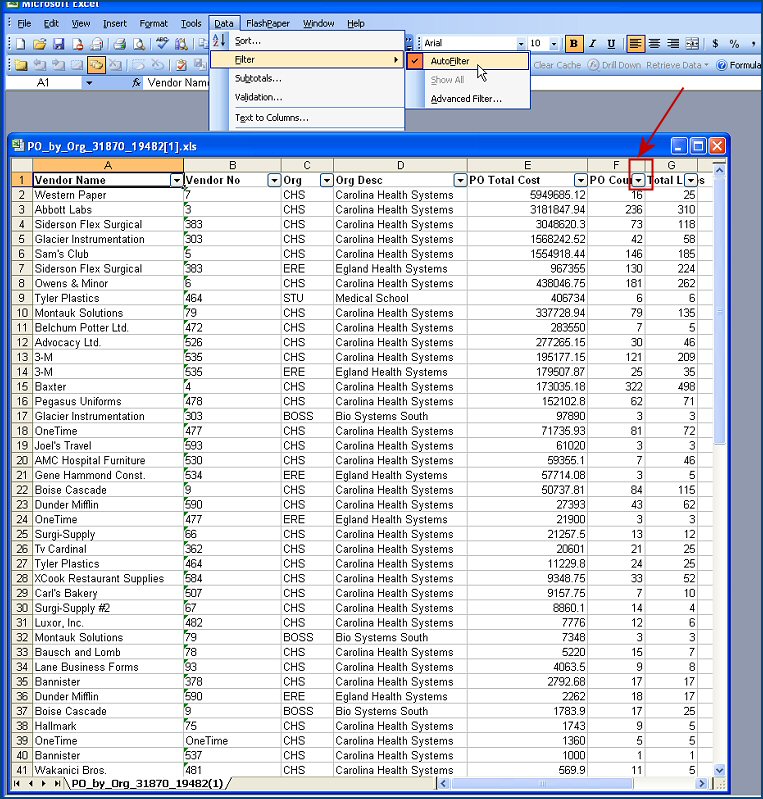Viewport: 763px width, 799px height.
Task: Toggle the checked AutoFilter option
Action: [449, 61]
